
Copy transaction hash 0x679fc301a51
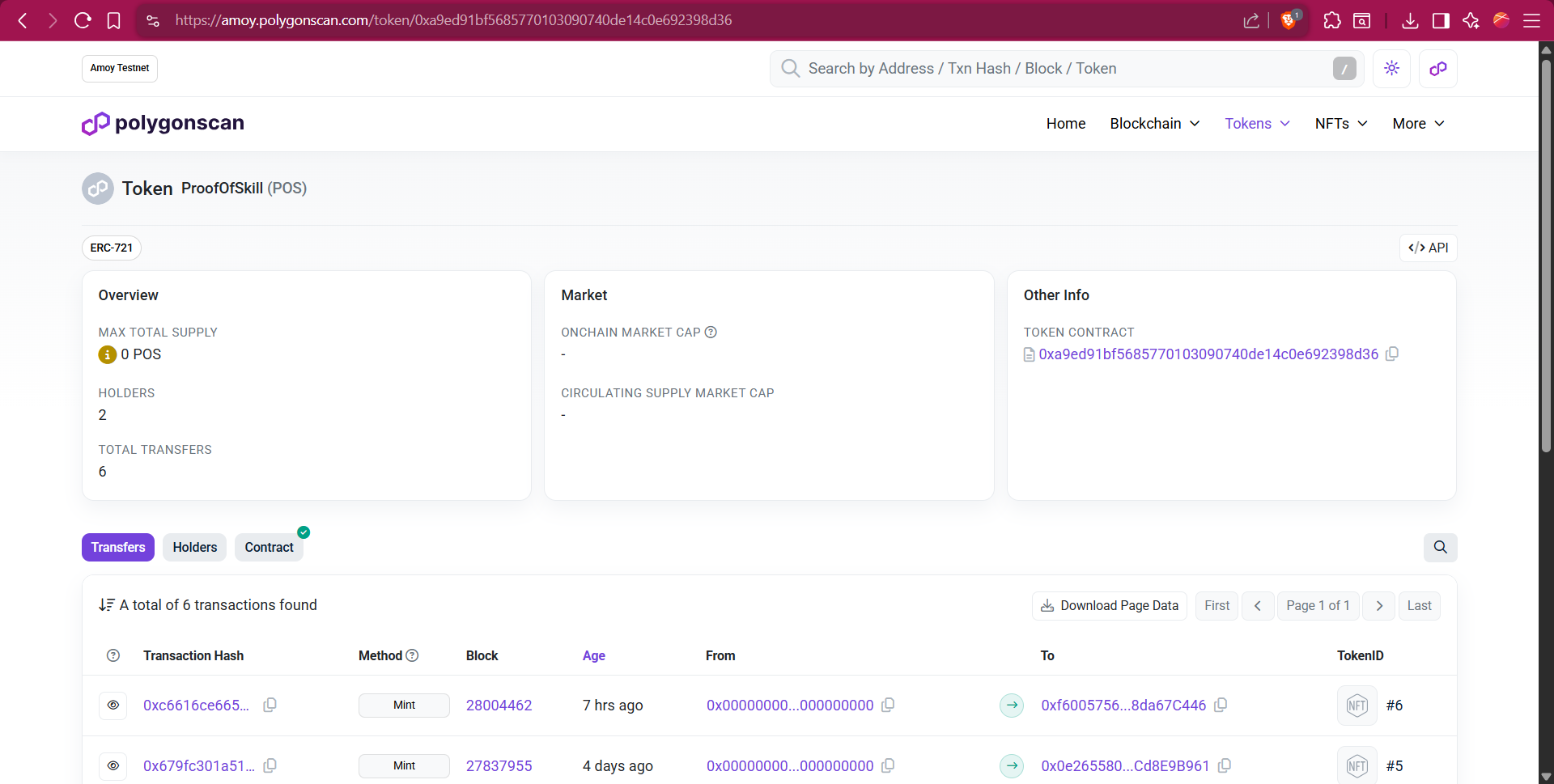(x=270, y=765)
